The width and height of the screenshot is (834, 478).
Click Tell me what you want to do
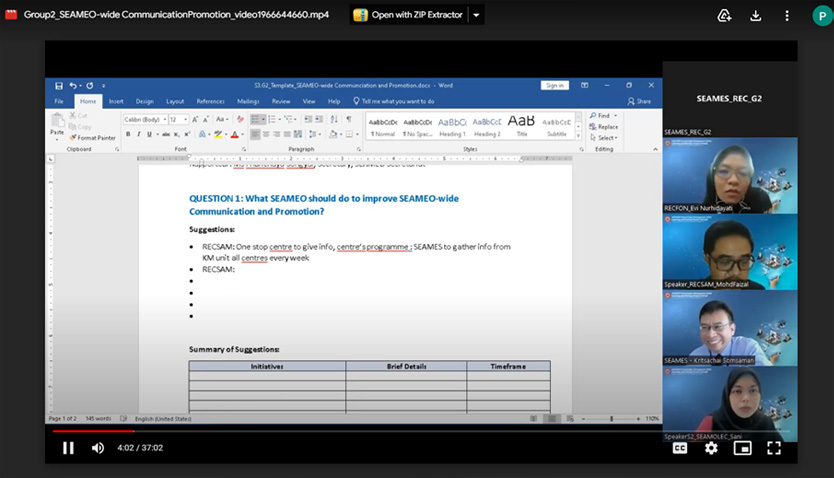tap(394, 101)
